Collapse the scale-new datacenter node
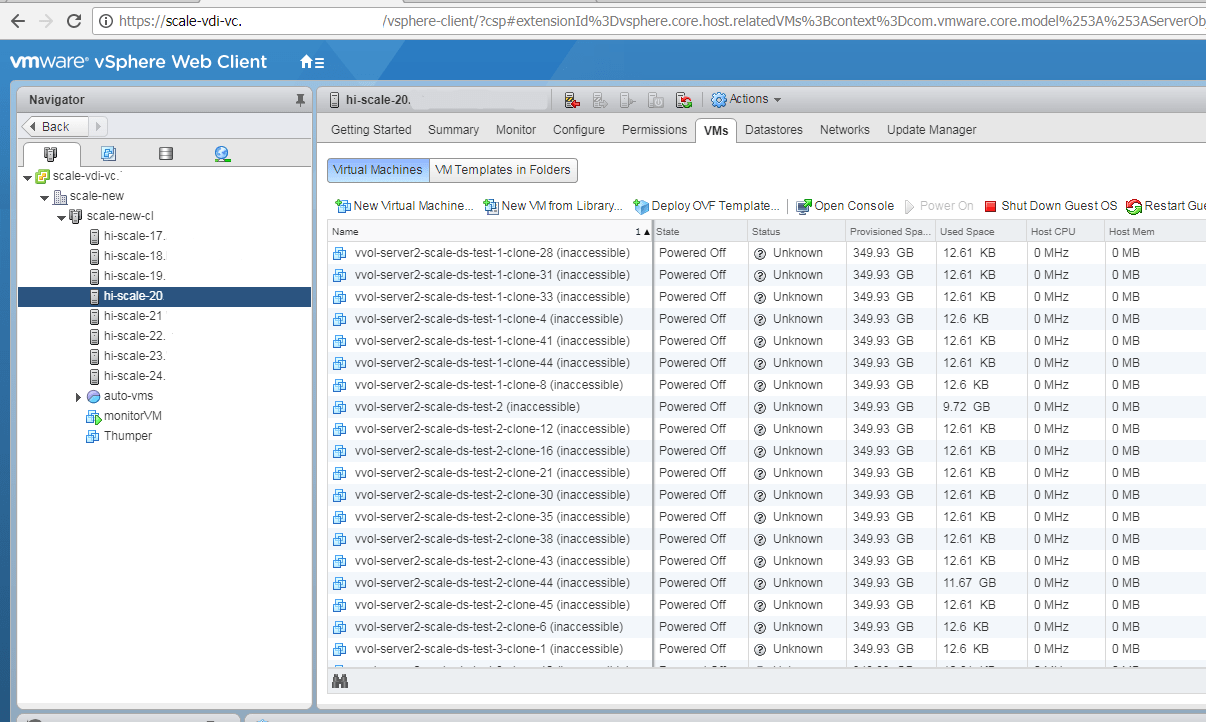This screenshot has height=723, width=1206. pyautogui.click(x=45, y=197)
